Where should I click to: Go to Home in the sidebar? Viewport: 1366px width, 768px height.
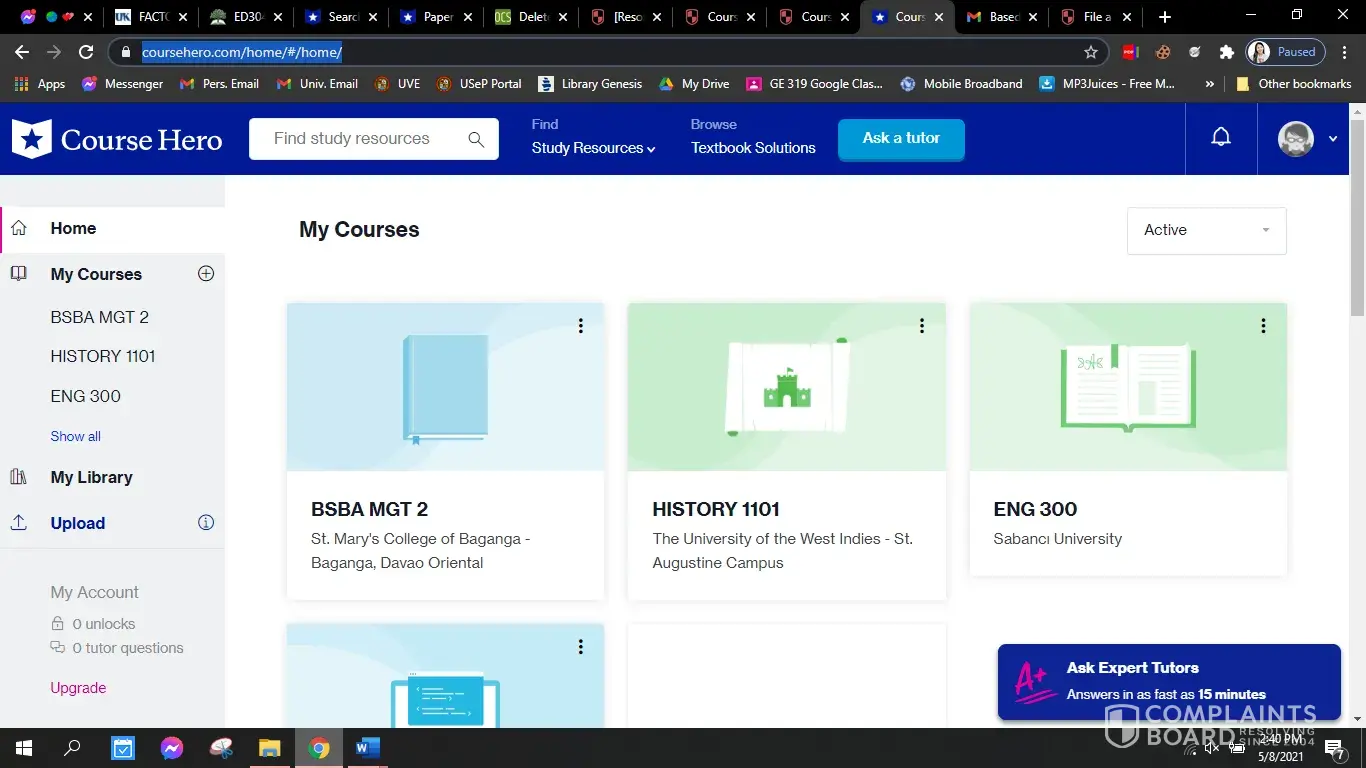pos(73,228)
